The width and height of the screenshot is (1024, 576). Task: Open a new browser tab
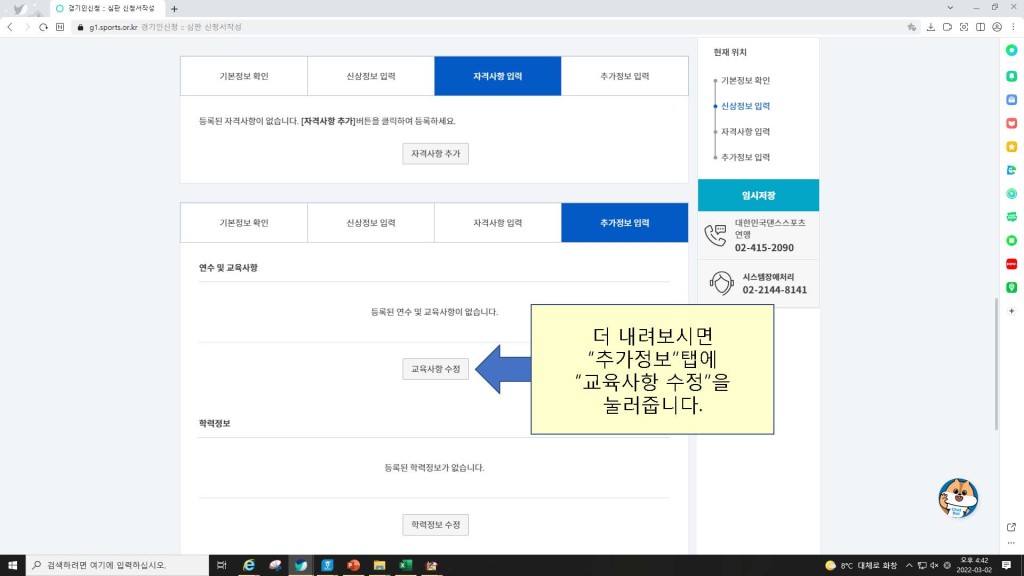pos(174,9)
